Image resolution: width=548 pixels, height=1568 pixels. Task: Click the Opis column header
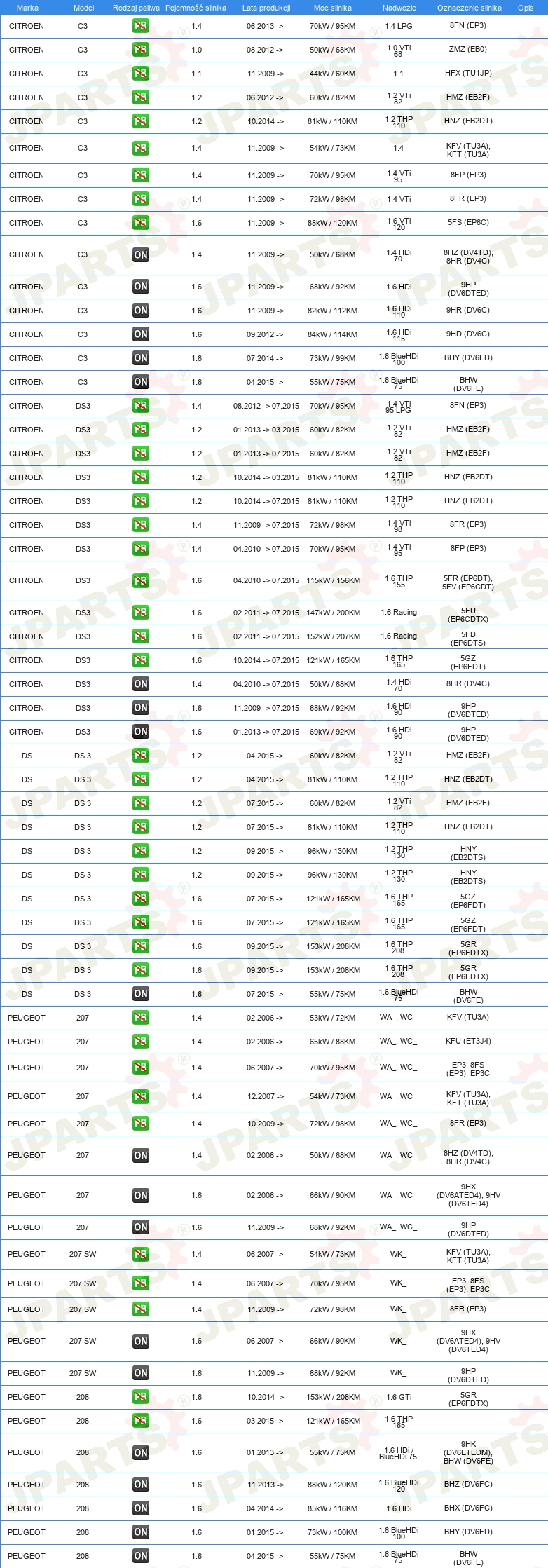(x=526, y=8)
